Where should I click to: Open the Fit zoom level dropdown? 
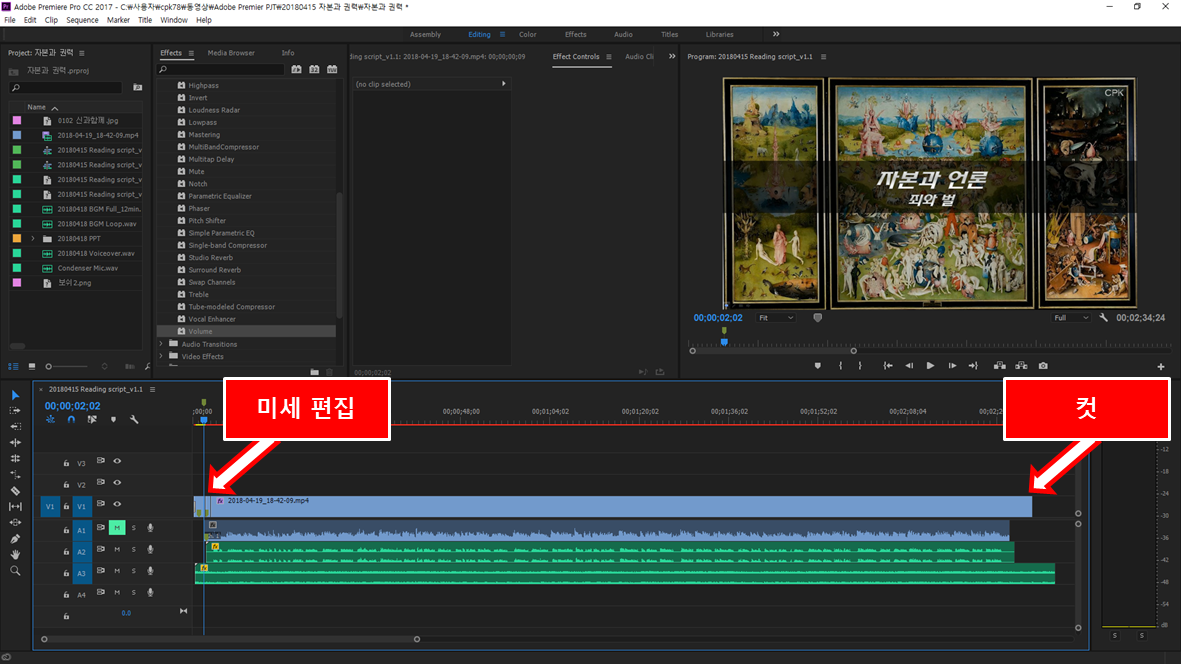[x=776, y=318]
